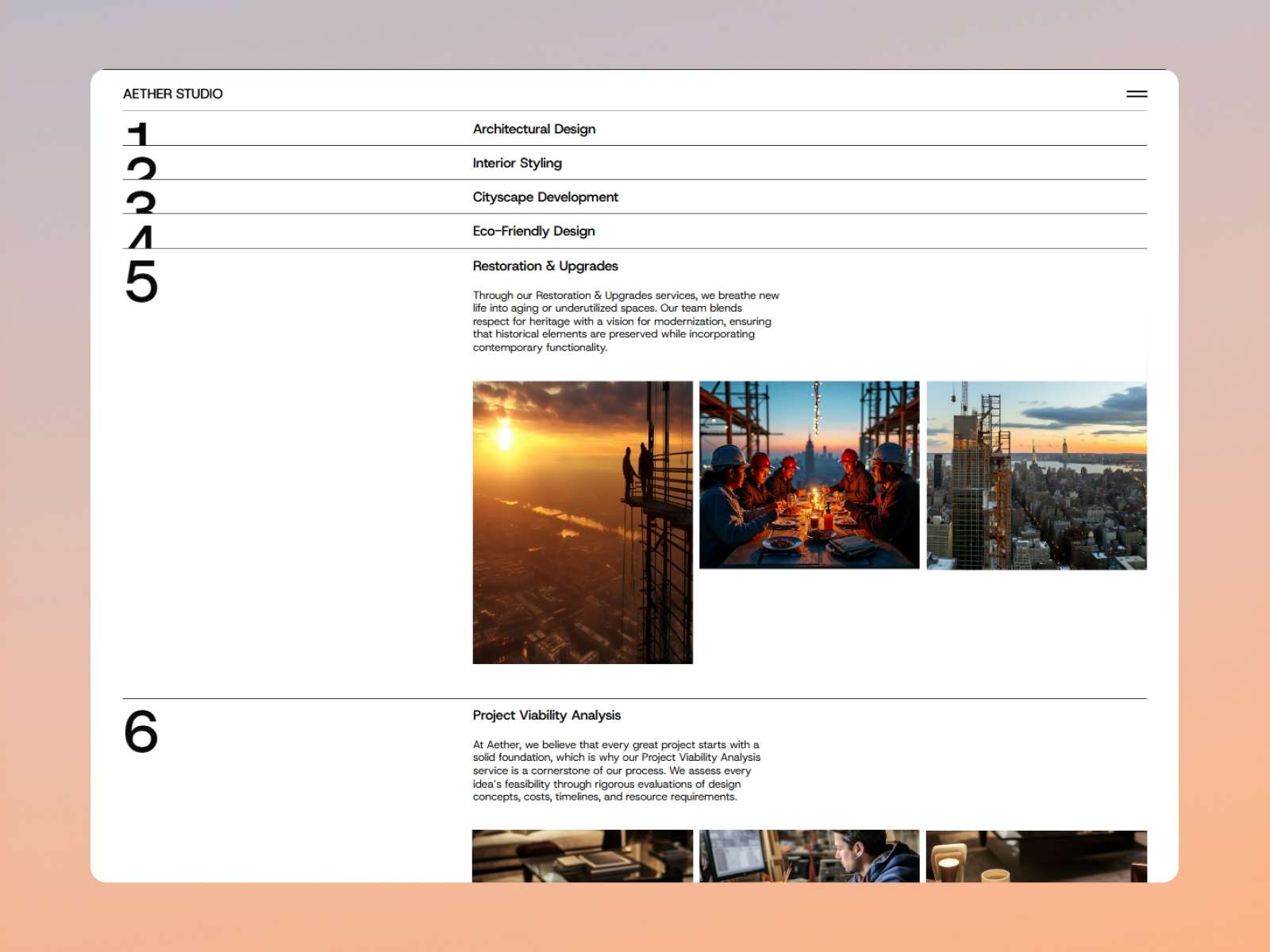This screenshot has width=1270, height=952.
Task: Select the number 1 section marker
Action: tap(140, 133)
